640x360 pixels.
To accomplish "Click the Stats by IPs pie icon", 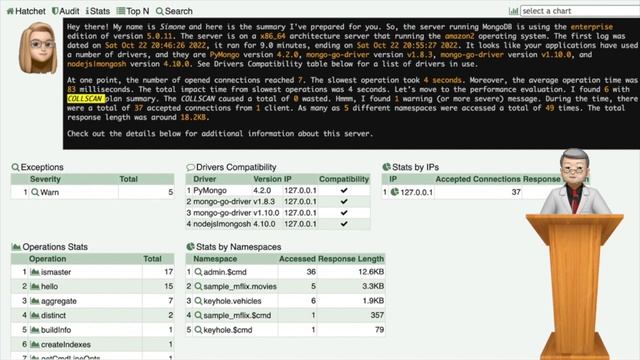I will click(x=387, y=167).
